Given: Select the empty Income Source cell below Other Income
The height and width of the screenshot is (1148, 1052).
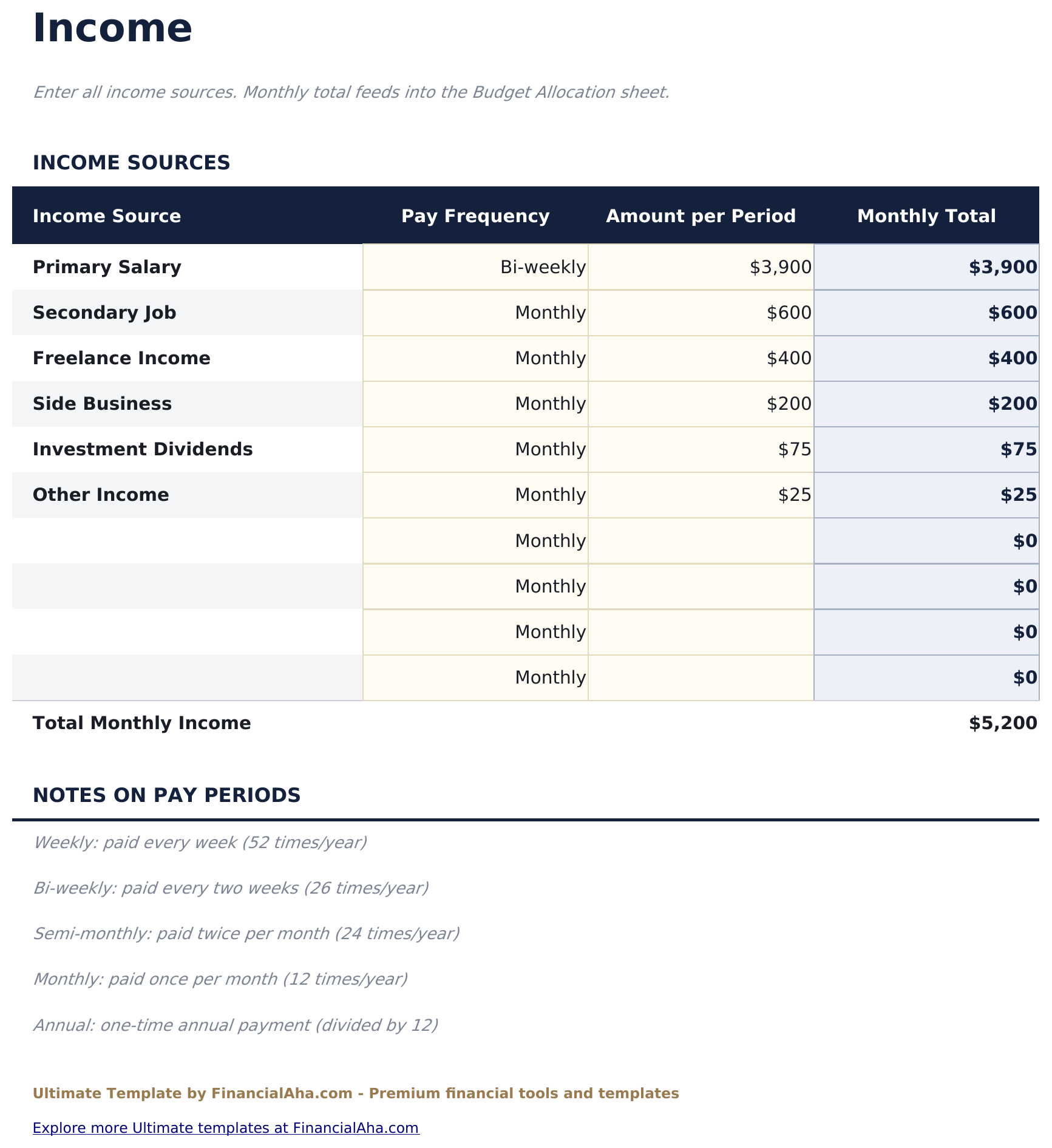Looking at the screenshot, I should click(x=182, y=540).
